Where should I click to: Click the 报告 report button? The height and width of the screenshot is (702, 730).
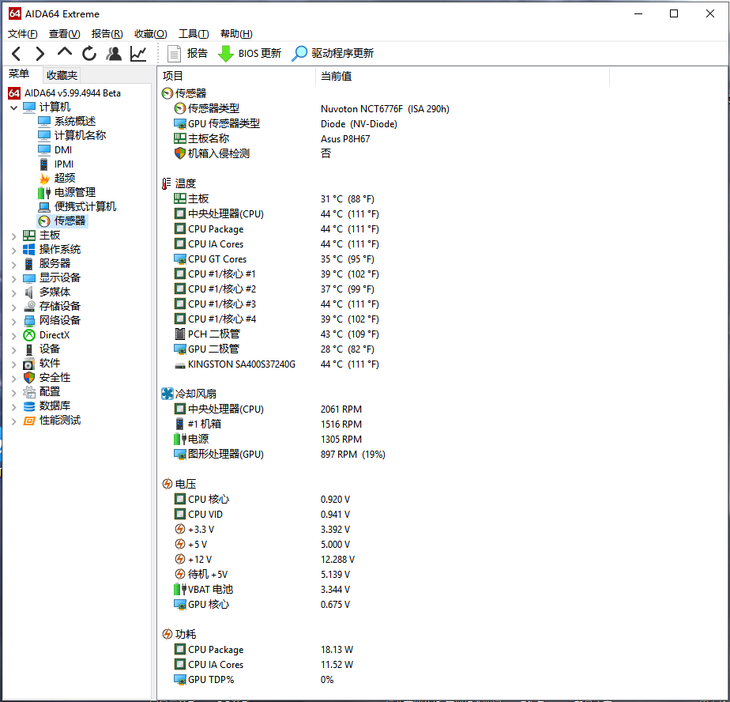tap(187, 54)
